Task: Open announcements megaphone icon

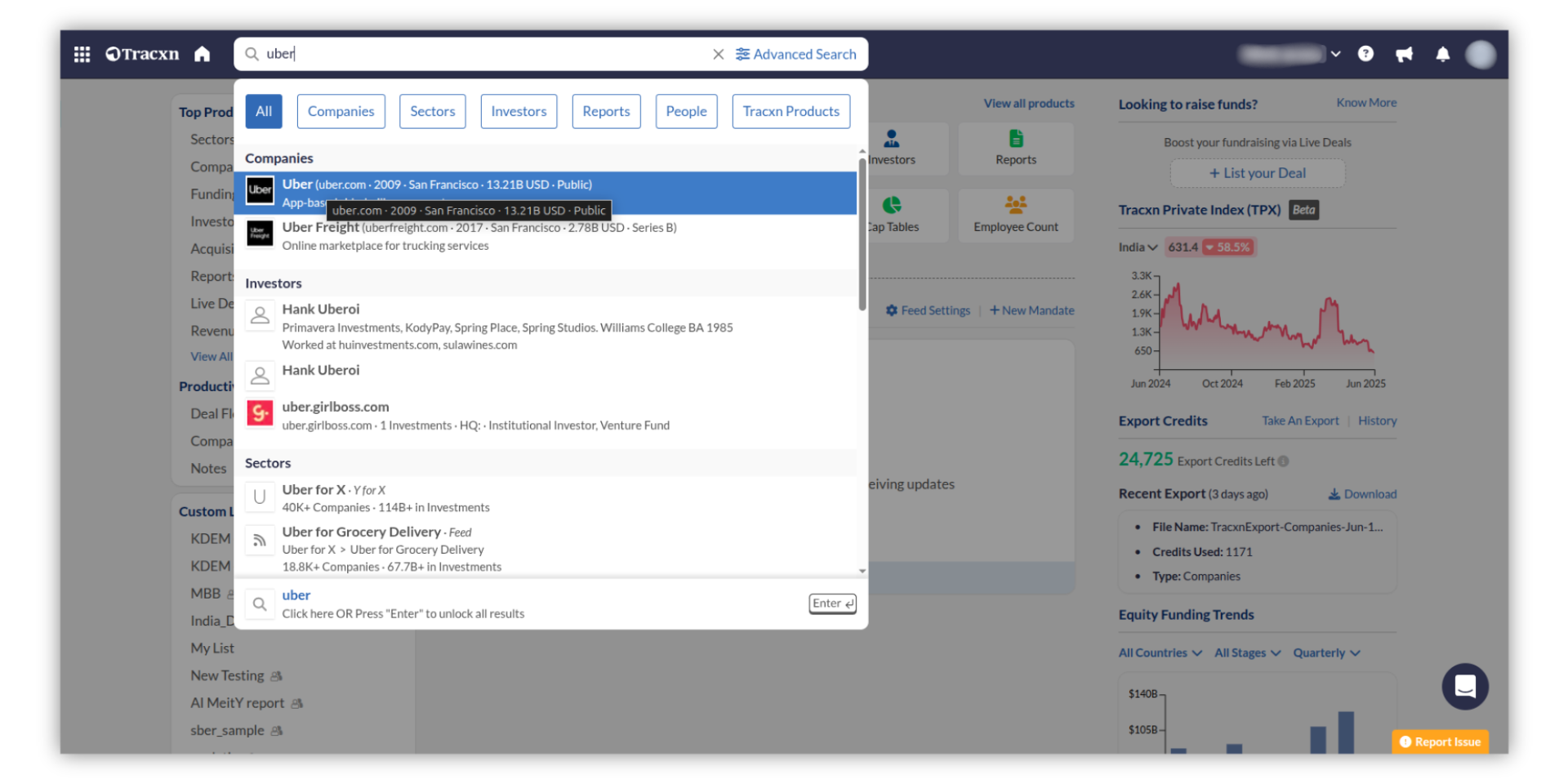Action: (x=1404, y=54)
